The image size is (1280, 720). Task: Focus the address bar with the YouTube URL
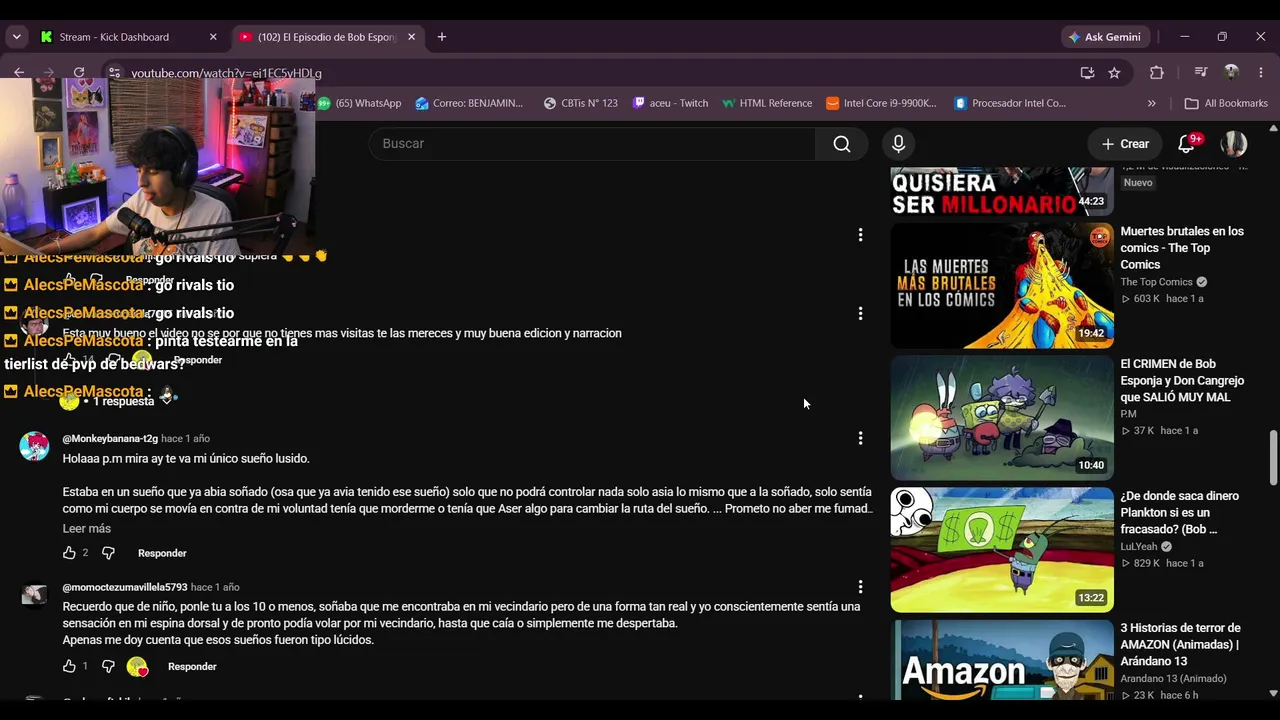click(x=600, y=73)
